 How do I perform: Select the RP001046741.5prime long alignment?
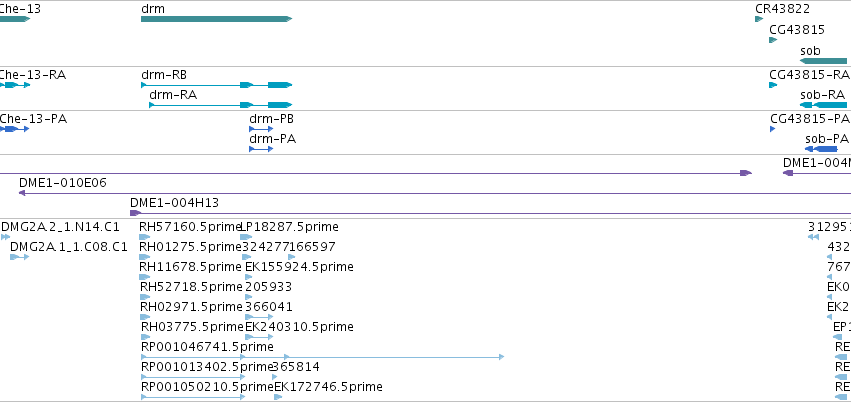tap(322, 356)
